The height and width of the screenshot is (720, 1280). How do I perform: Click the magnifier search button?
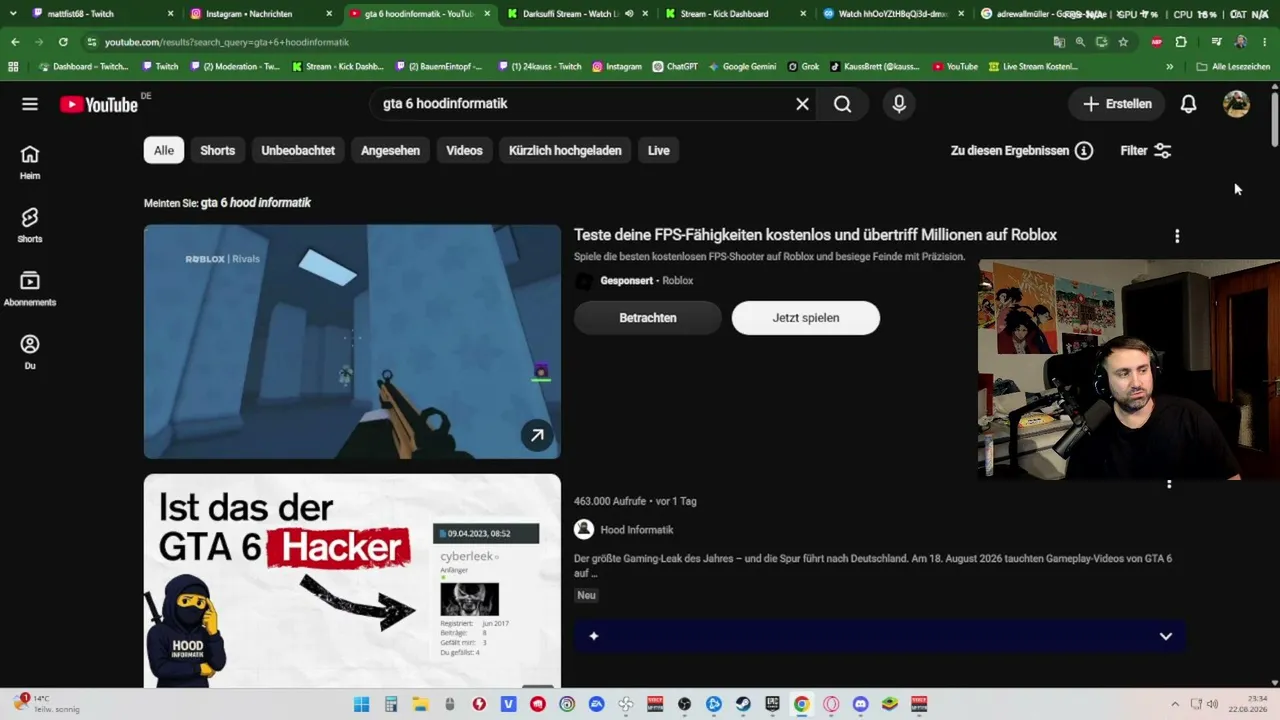pos(843,104)
